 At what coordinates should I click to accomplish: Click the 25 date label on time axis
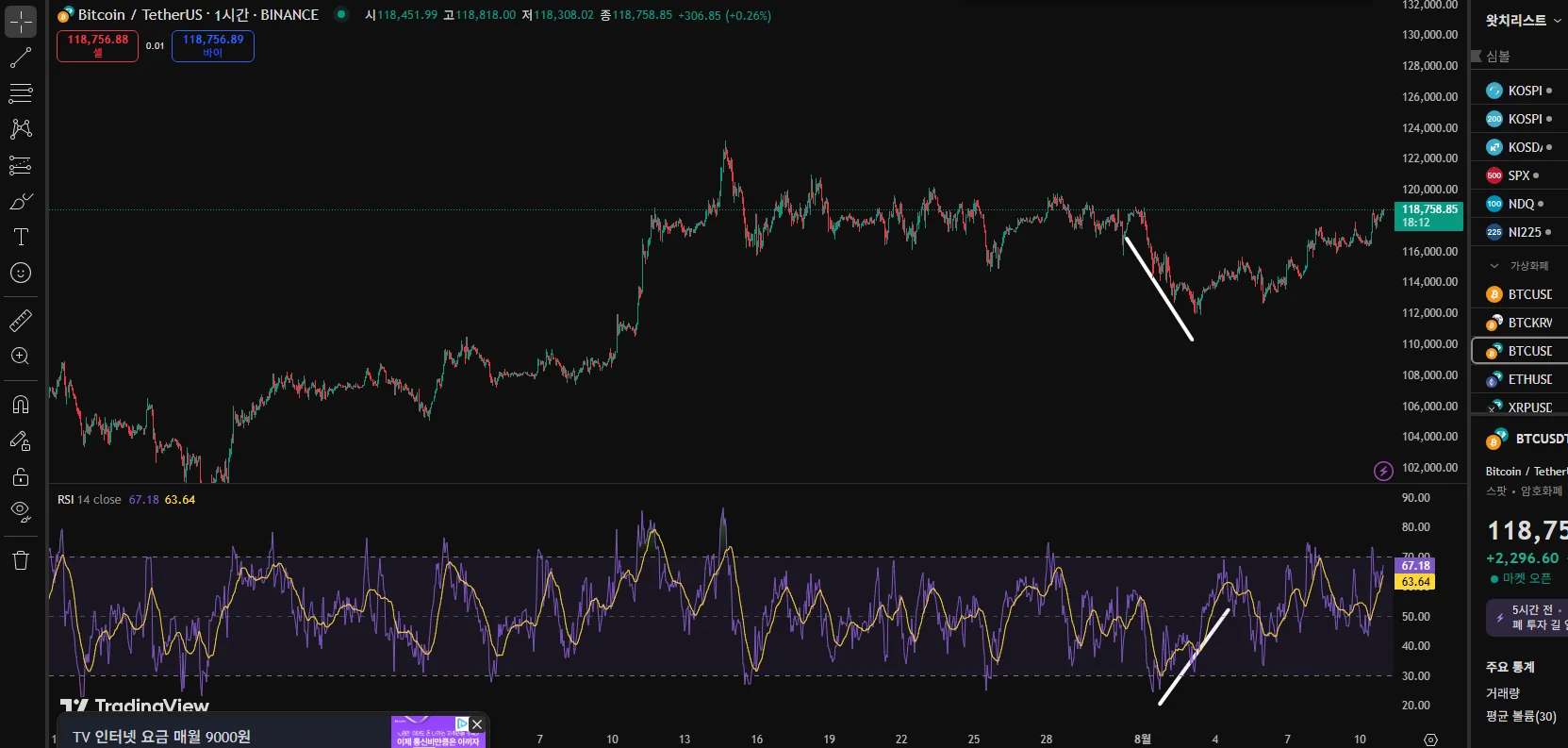974,740
